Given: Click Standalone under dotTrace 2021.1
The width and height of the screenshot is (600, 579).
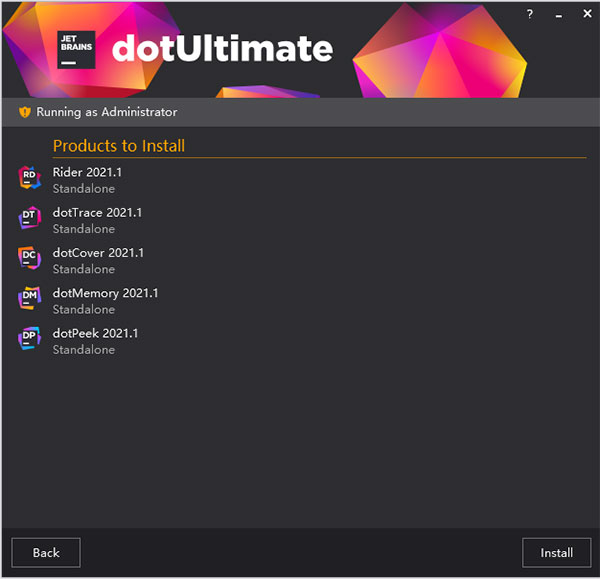Looking at the screenshot, I should click(x=84, y=229).
